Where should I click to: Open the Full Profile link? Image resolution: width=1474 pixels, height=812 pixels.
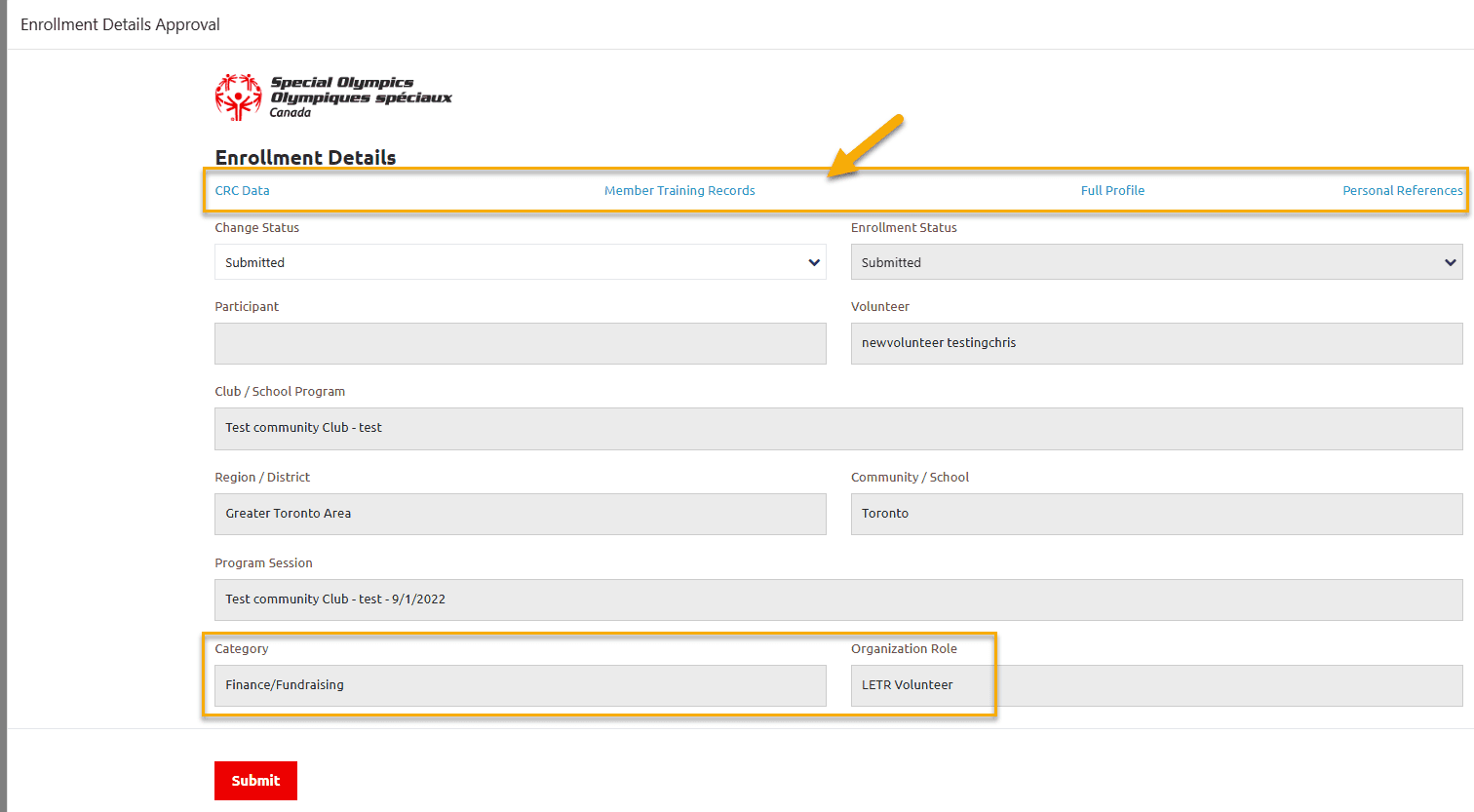click(x=1112, y=190)
